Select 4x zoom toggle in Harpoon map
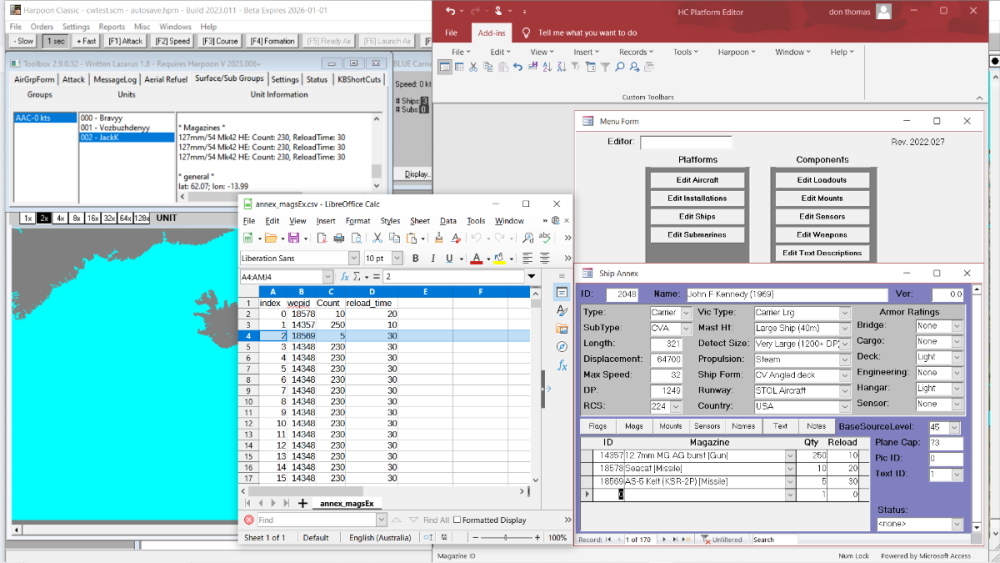Viewport: 1000px width, 563px height. pos(60,218)
